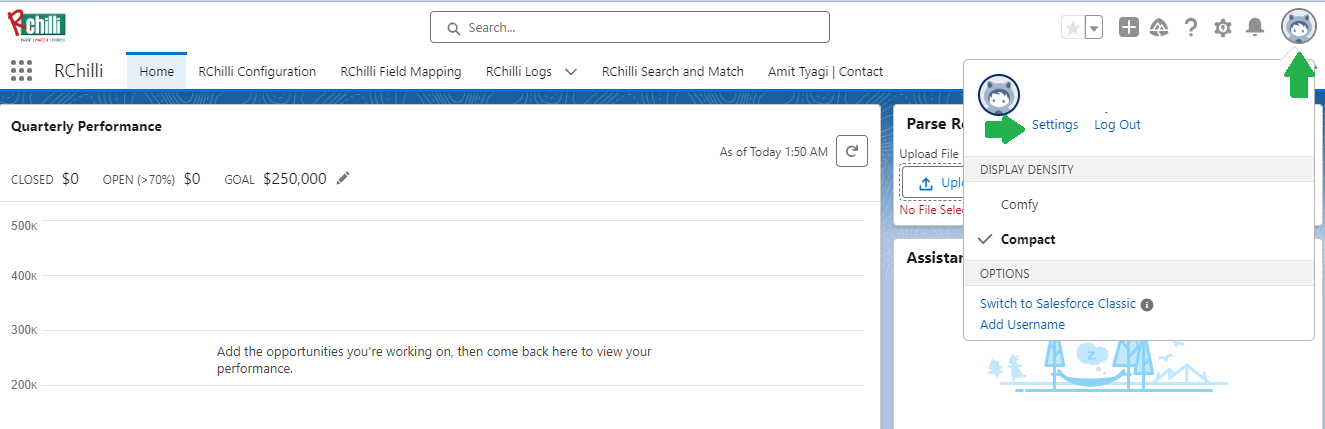Open the notifications bell
This screenshot has height=429, width=1325.
click(1254, 28)
